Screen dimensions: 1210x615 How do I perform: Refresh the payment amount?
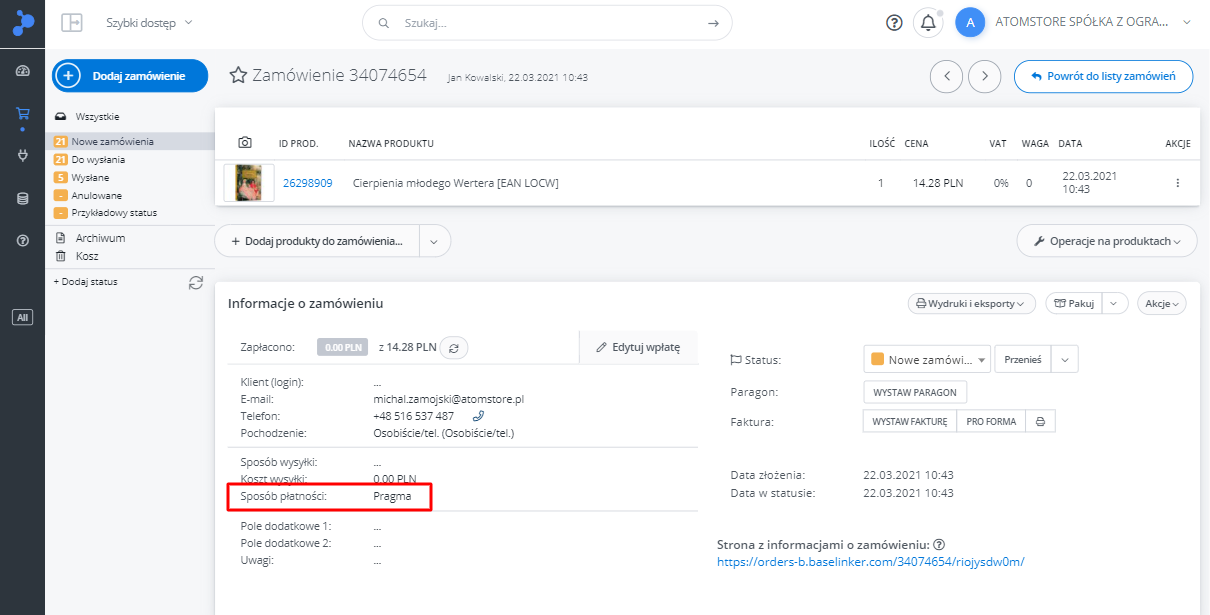point(454,348)
